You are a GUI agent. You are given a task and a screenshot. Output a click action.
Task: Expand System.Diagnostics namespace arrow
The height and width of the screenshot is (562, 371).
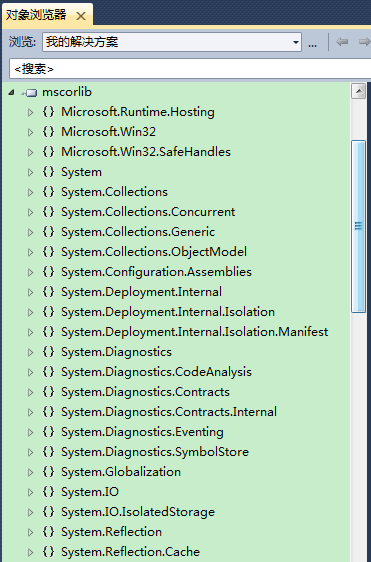tap(31, 353)
